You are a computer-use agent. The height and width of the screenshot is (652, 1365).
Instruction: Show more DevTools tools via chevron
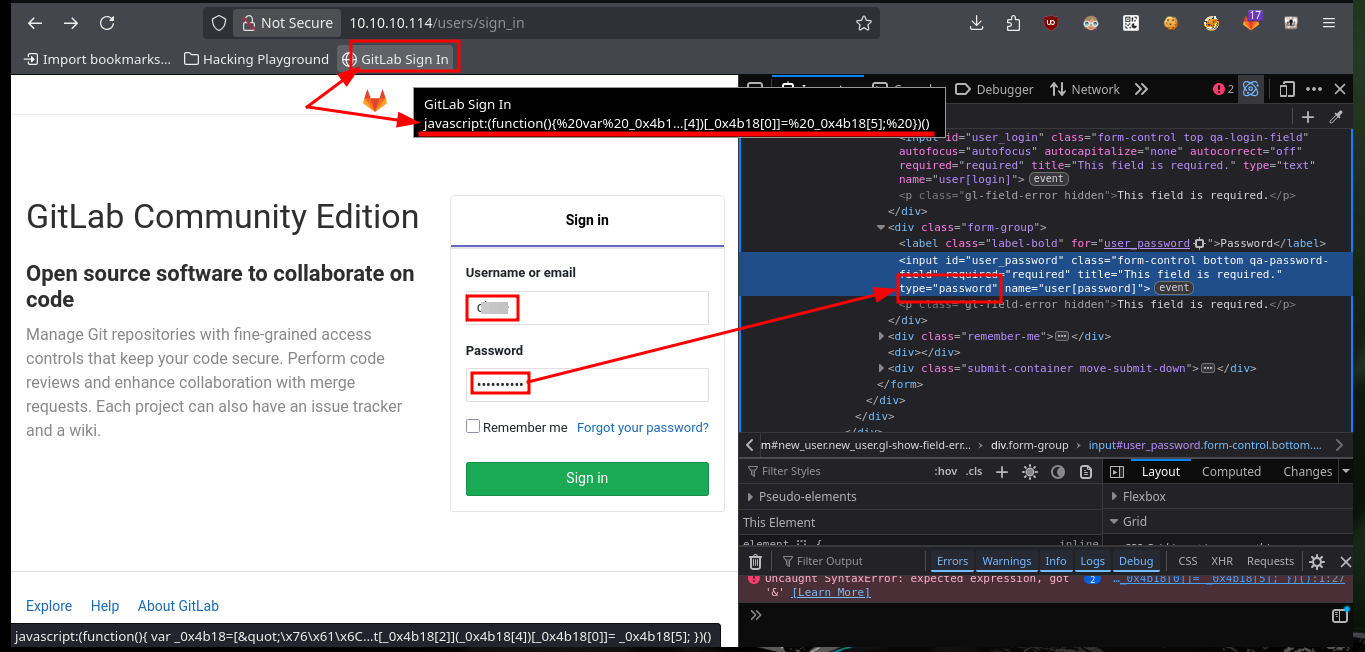[1142, 89]
